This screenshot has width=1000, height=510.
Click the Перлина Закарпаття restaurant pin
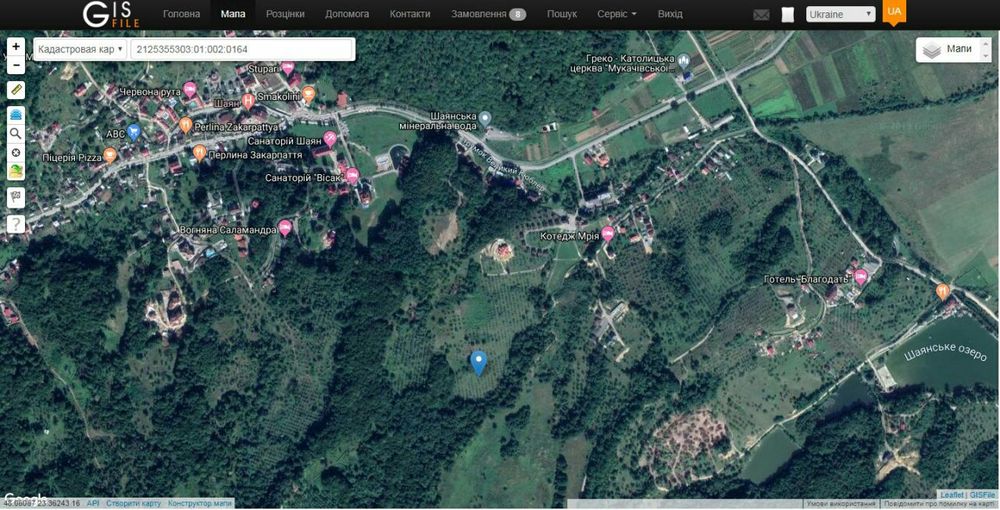(200, 153)
